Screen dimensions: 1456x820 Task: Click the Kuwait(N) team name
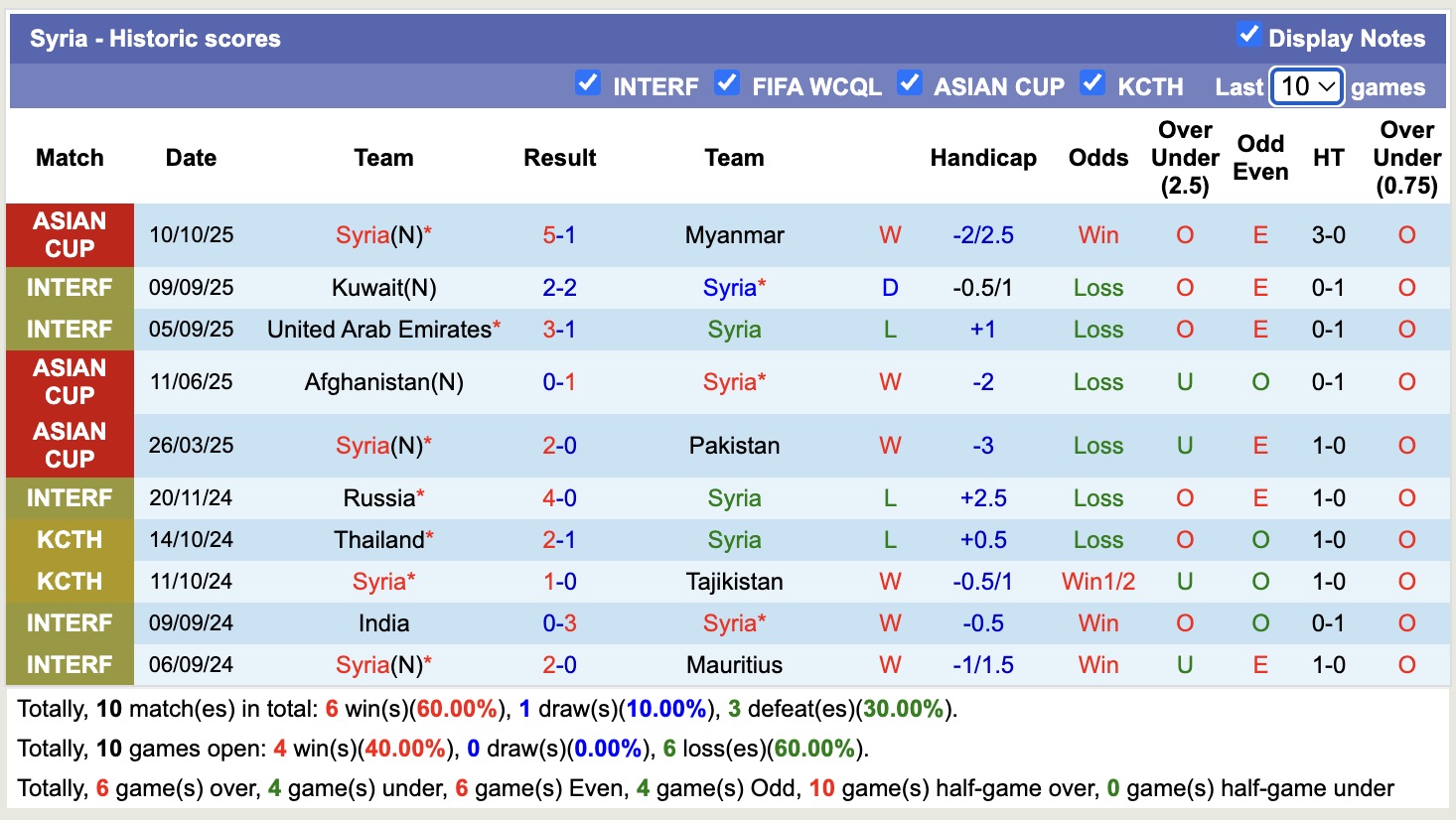(383, 288)
